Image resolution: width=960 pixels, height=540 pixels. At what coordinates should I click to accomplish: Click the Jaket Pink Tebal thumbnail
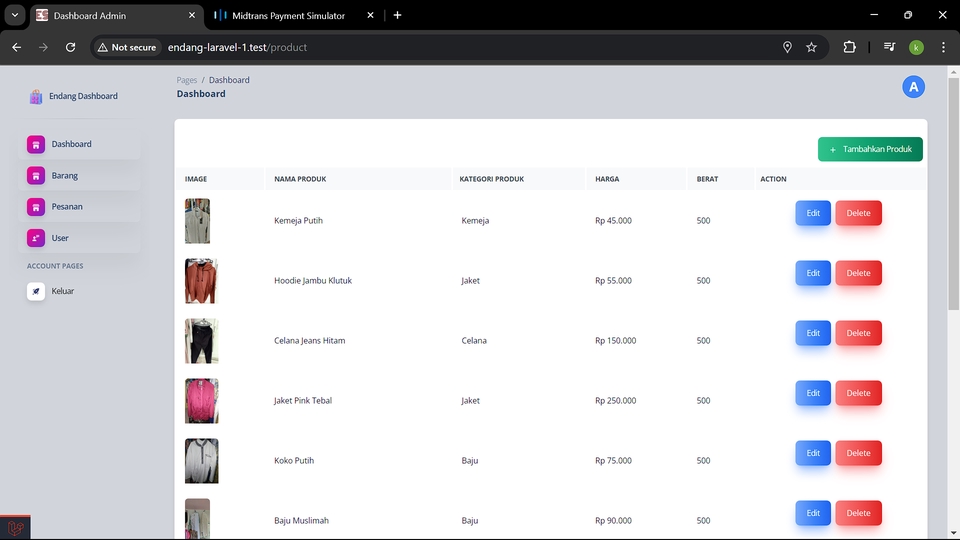[201, 400]
